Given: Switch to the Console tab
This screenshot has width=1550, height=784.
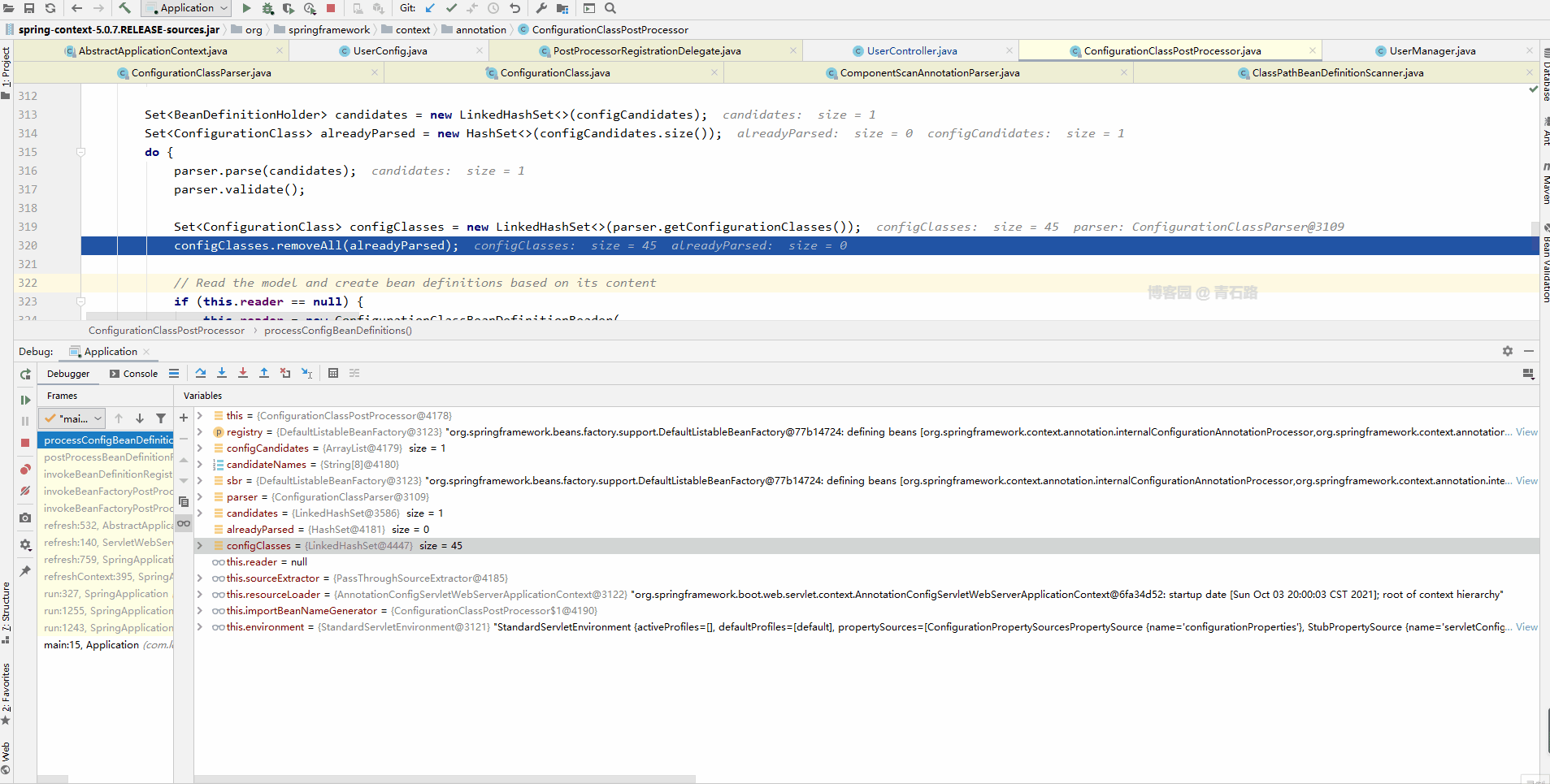Looking at the screenshot, I should coord(133,374).
